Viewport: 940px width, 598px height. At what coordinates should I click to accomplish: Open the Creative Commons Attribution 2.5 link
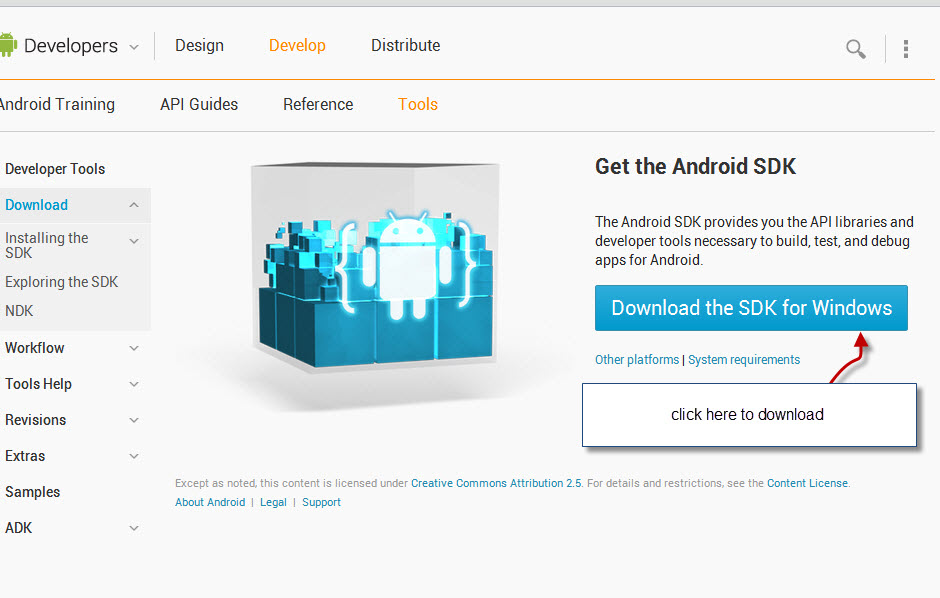pos(496,483)
